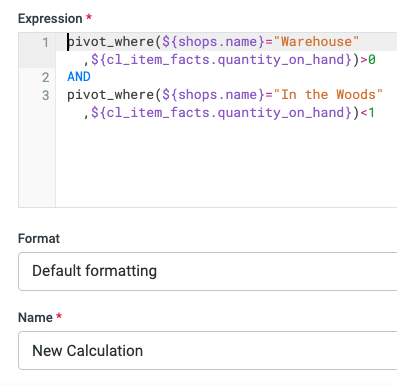The width and height of the screenshot is (397, 385).
Task: Select line number 1 in the gutter
Action: [46, 42]
